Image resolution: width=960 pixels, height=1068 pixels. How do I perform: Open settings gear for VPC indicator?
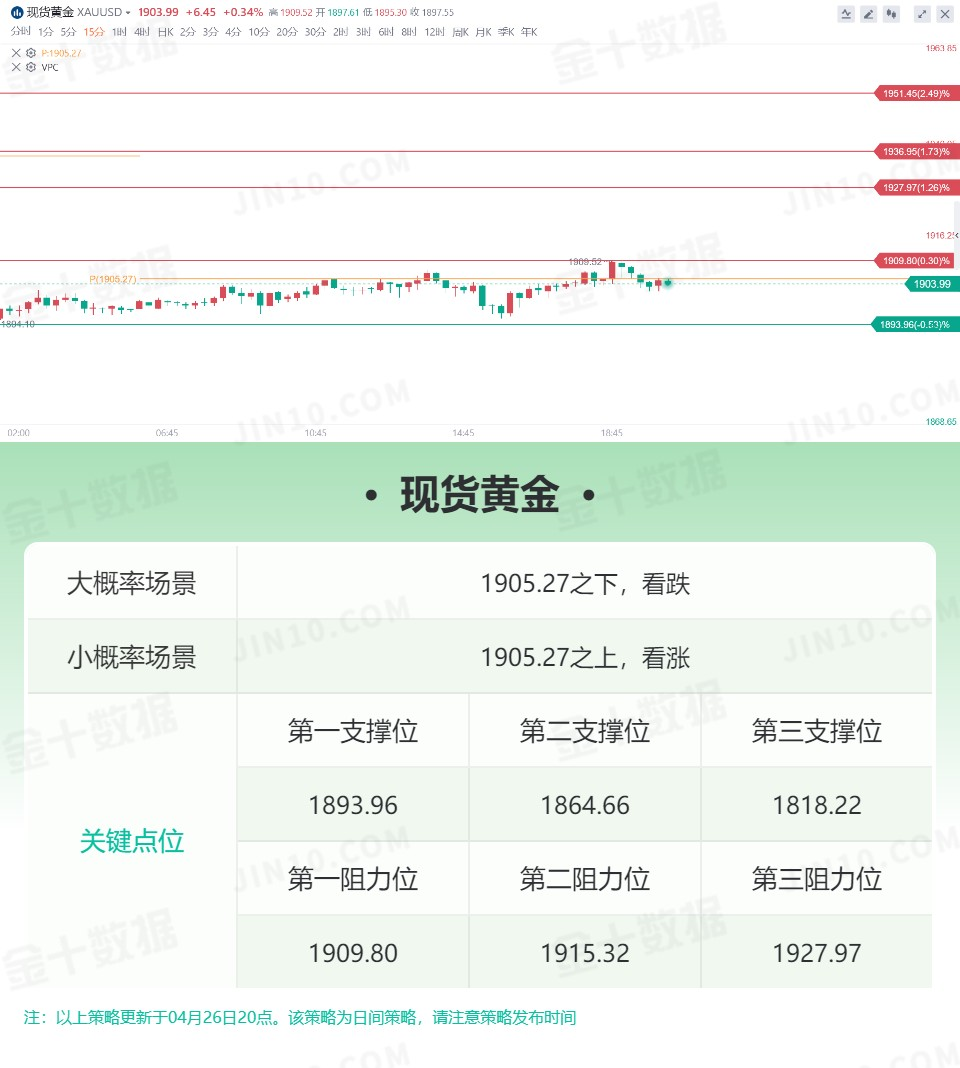pos(31,67)
